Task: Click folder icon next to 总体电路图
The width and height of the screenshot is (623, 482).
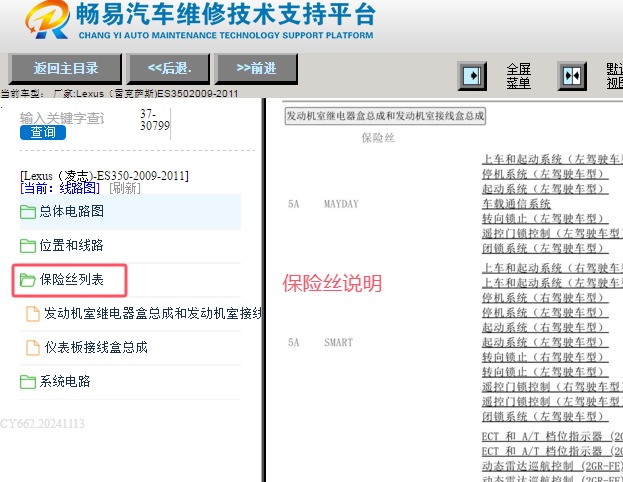Action: 28,212
